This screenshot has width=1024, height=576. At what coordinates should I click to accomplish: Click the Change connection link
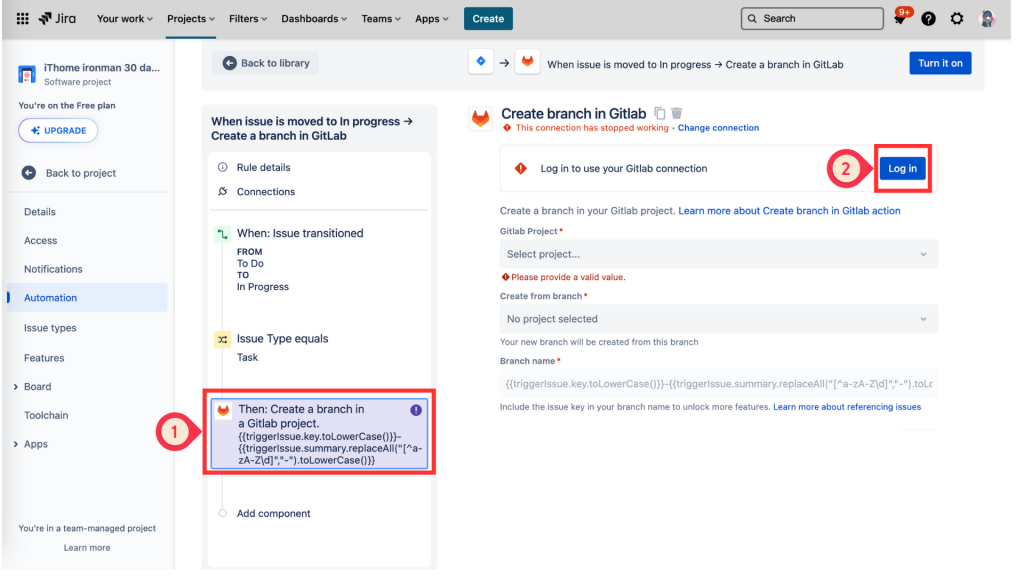coord(718,128)
